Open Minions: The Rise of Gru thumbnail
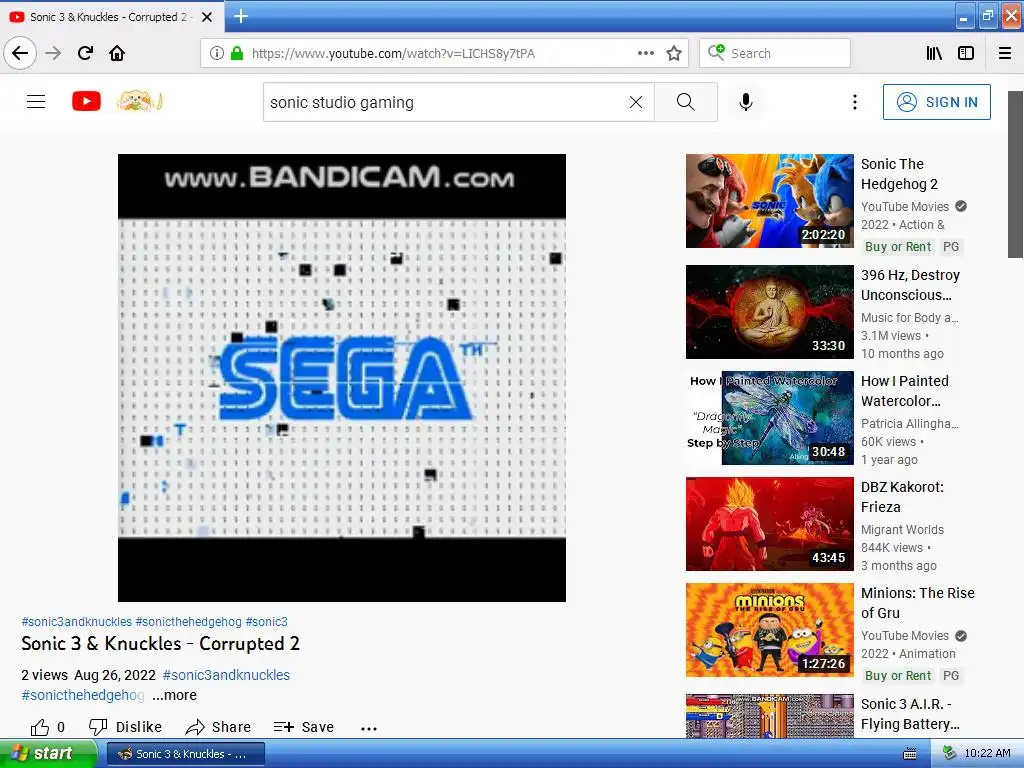This screenshot has height=768, width=1024. [x=769, y=630]
